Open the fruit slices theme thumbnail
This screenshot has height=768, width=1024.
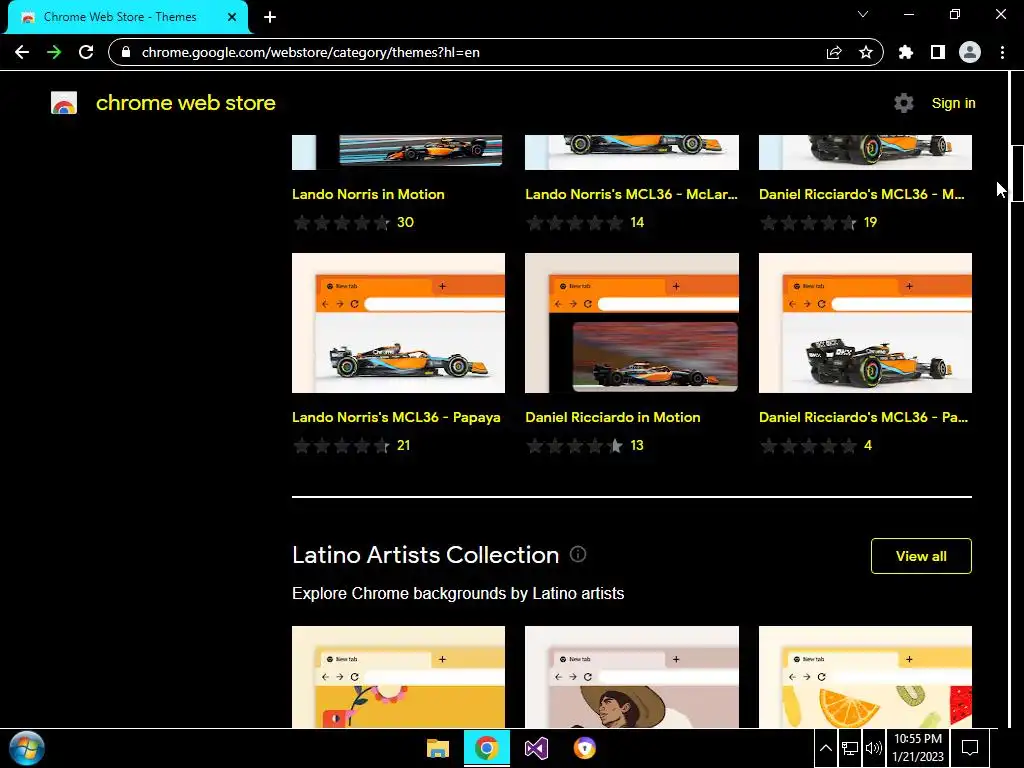865,677
